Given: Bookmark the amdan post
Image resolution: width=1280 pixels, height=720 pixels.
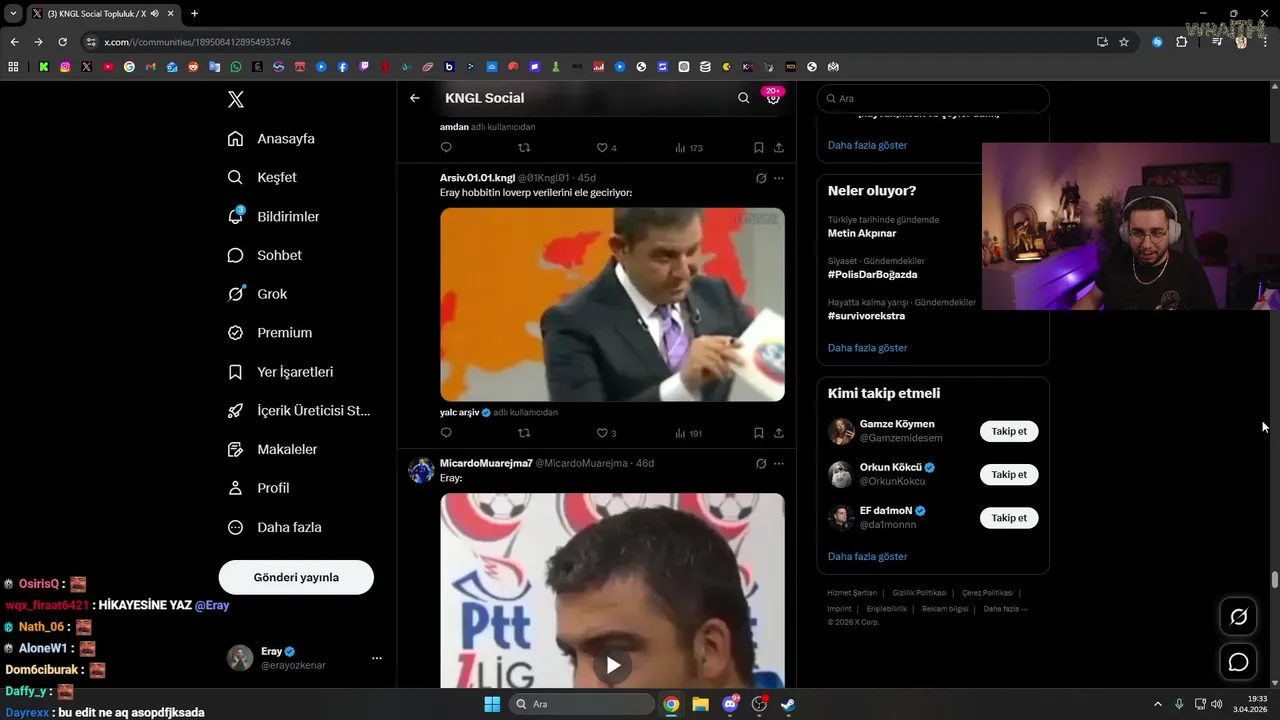Looking at the screenshot, I should pyautogui.click(x=759, y=148).
